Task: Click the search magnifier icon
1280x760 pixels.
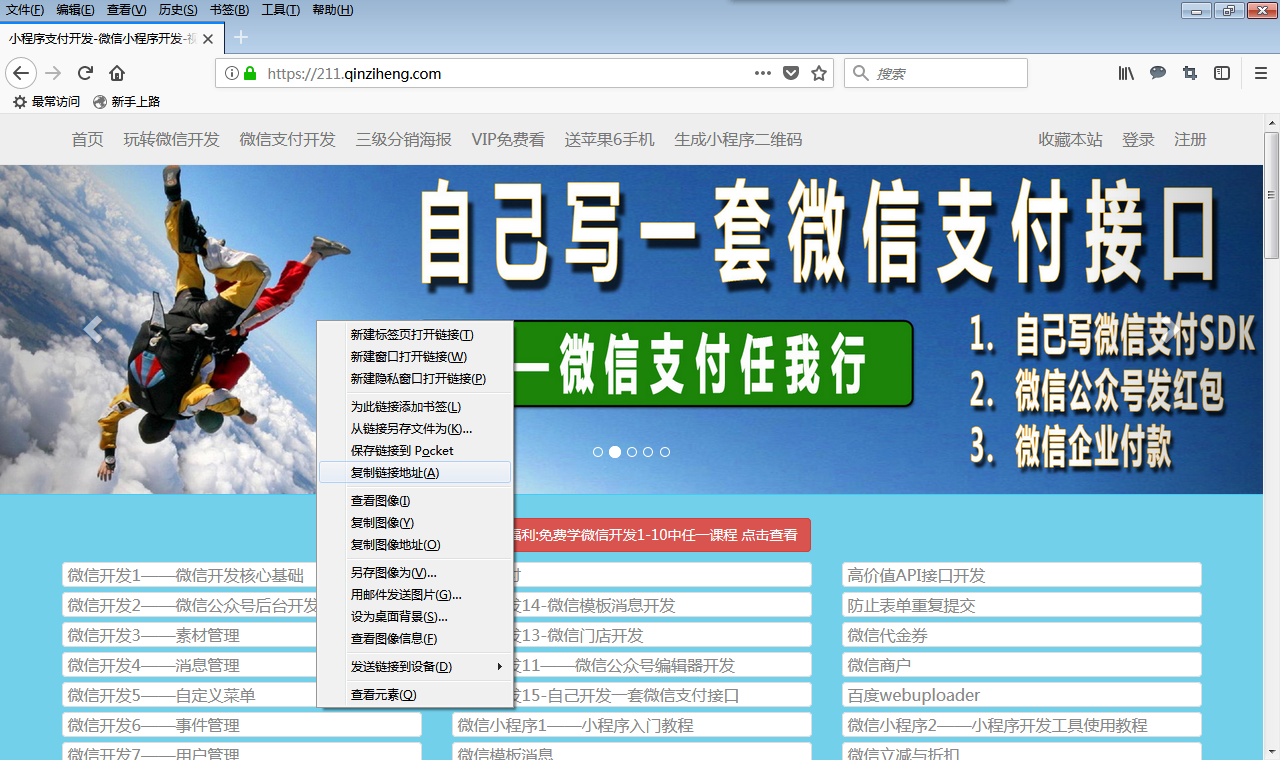Action: coord(860,73)
